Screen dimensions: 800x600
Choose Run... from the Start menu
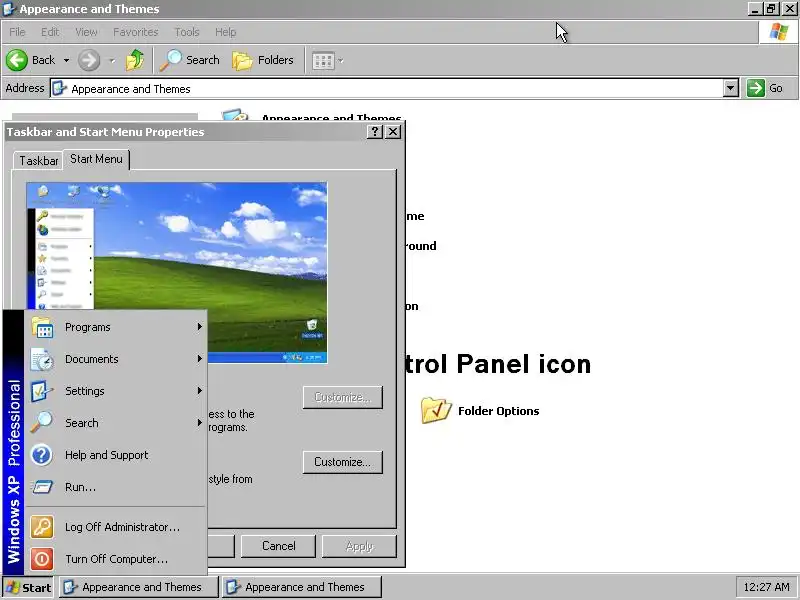pyautogui.click(x=116, y=487)
